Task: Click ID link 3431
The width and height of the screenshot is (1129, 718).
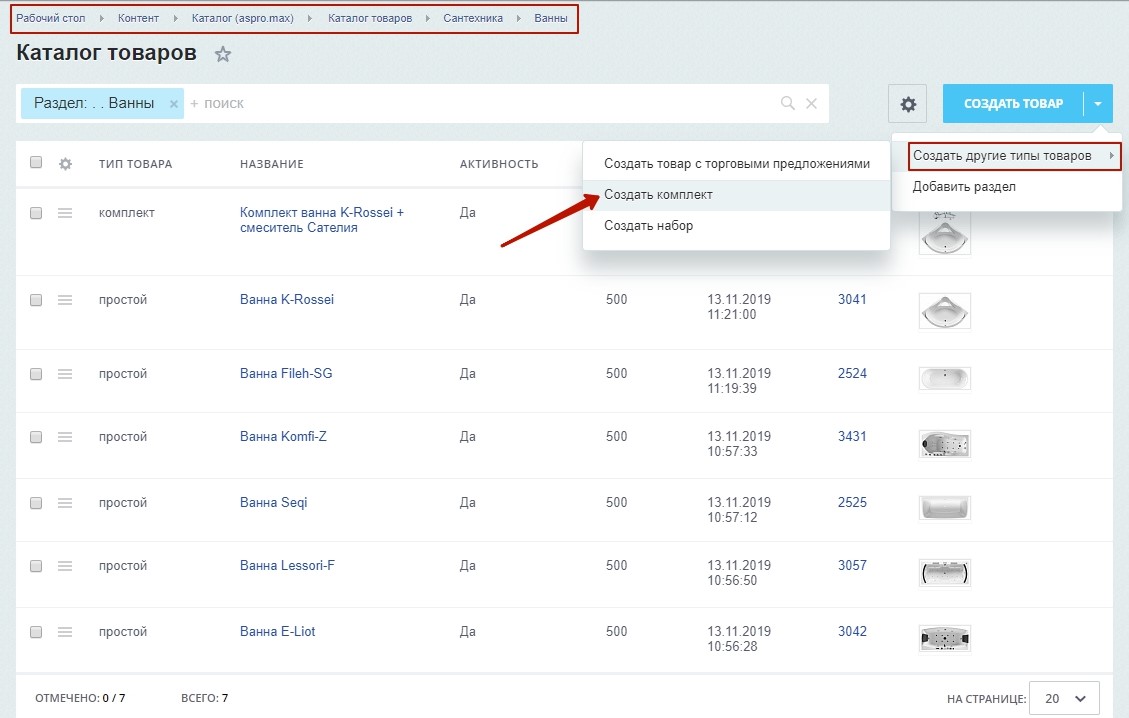Action: [852, 436]
